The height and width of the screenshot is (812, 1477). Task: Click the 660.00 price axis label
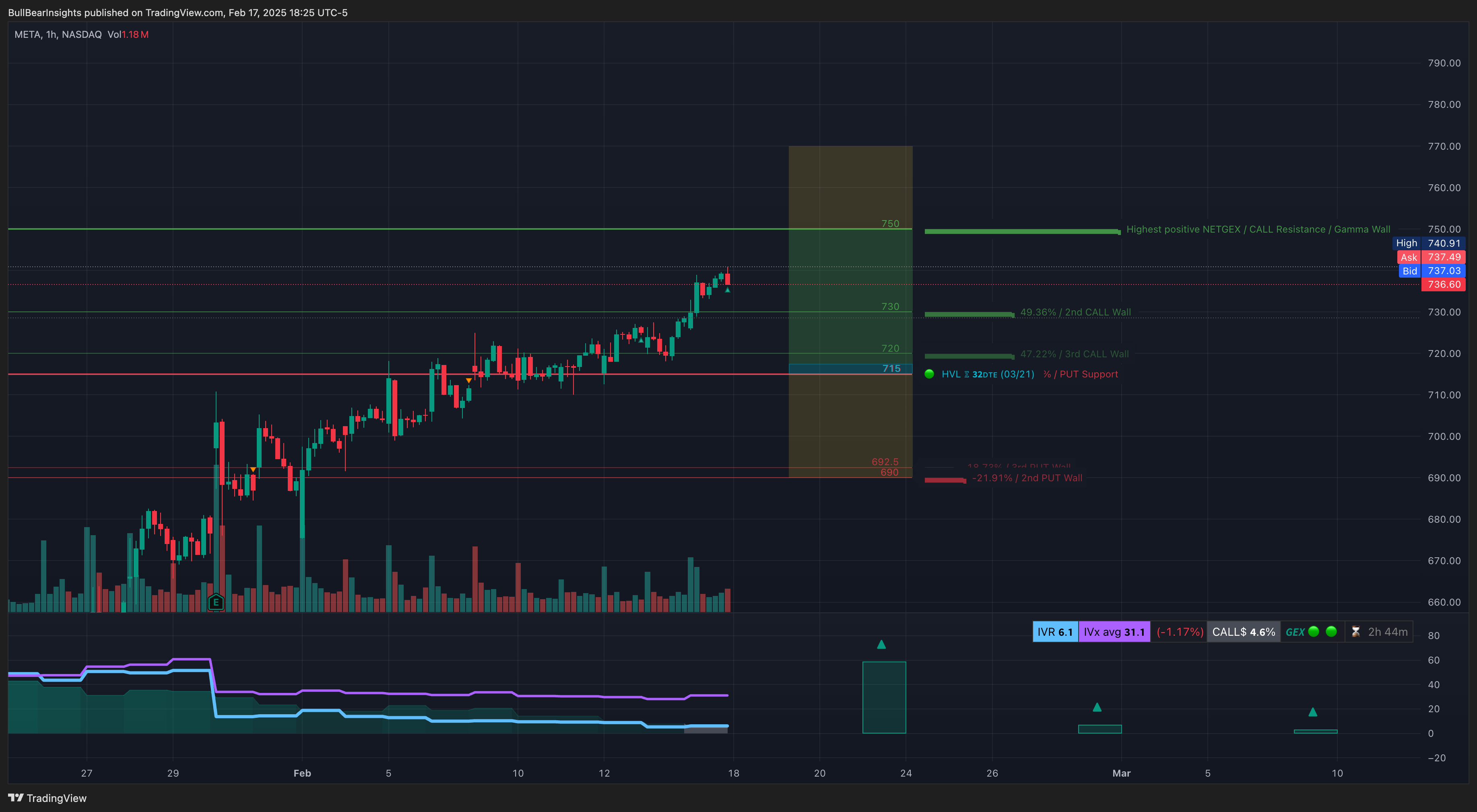click(1444, 602)
